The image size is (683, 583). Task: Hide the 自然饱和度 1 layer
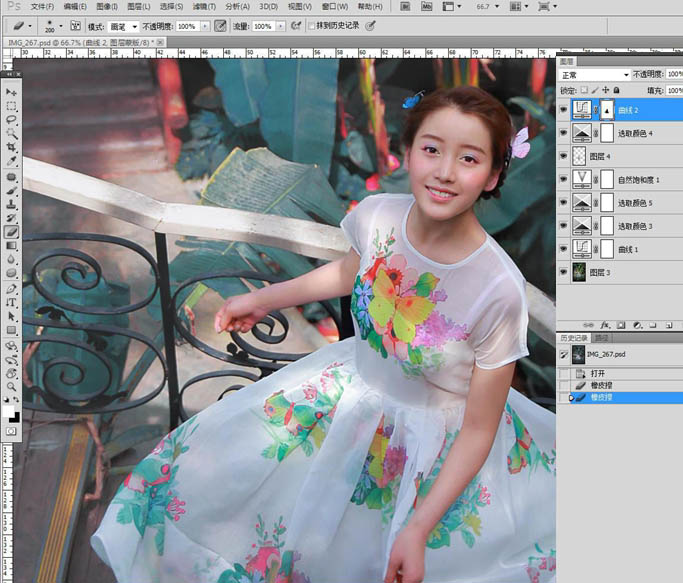tap(563, 179)
